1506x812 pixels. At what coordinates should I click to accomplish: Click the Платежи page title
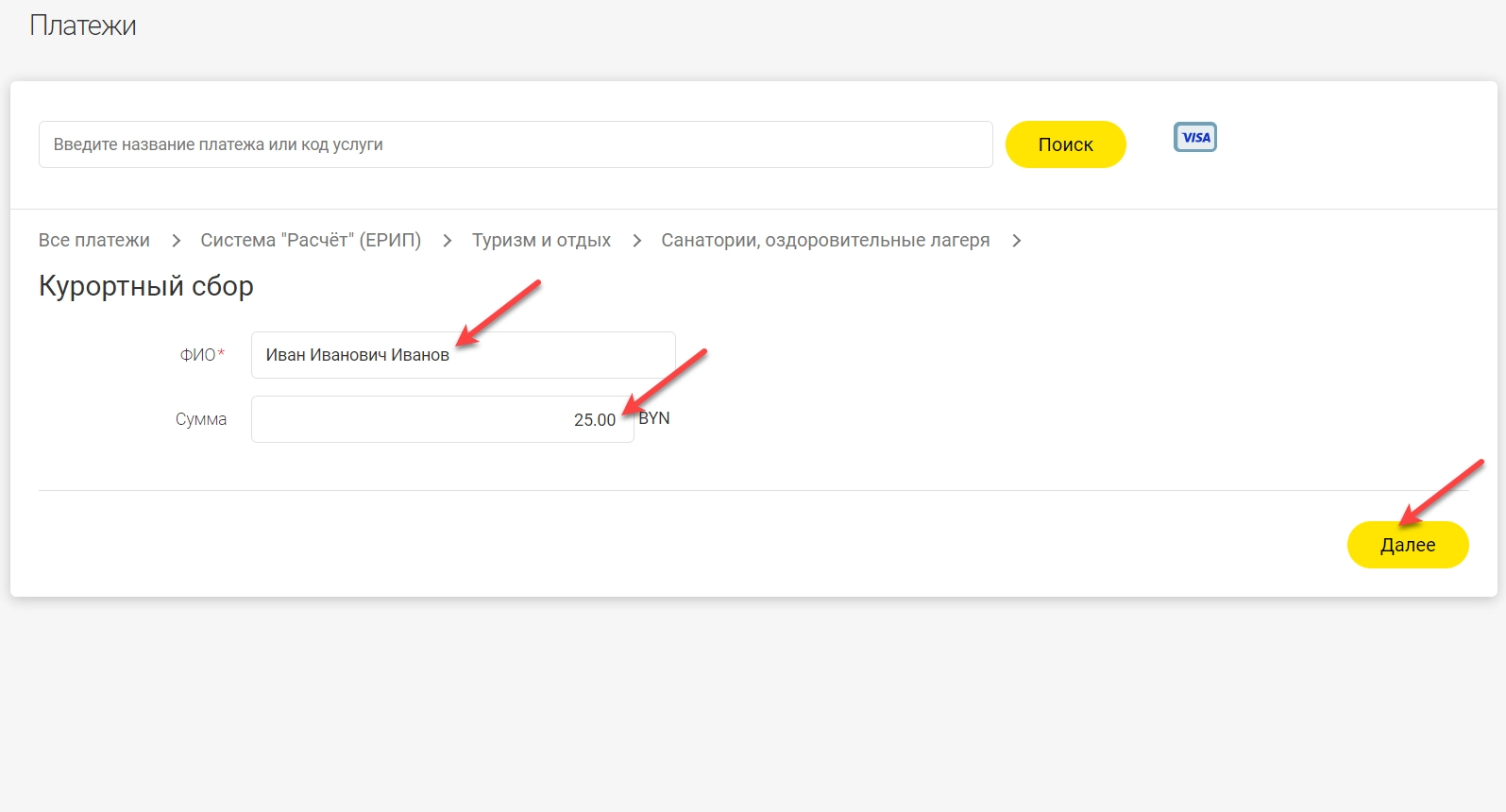[x=83, y=25]
